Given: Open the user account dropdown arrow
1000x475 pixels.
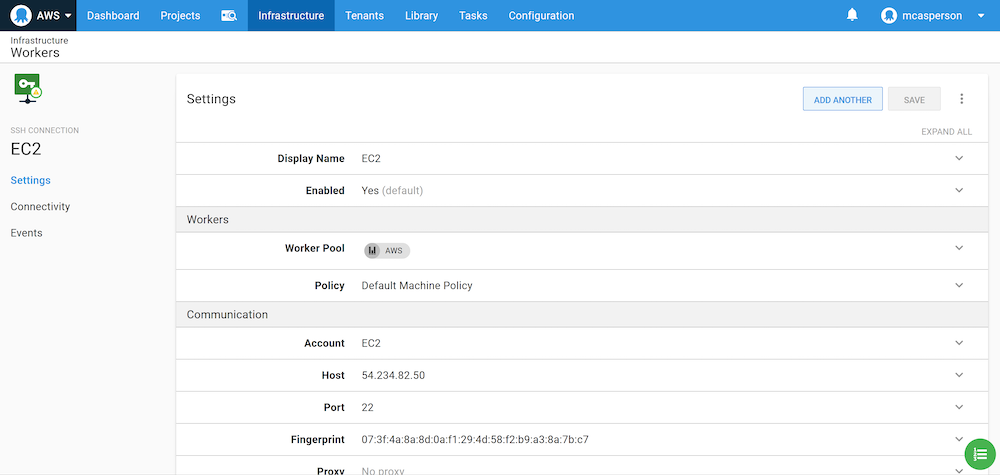Looking at the screenshot, I should pos(981,16).
